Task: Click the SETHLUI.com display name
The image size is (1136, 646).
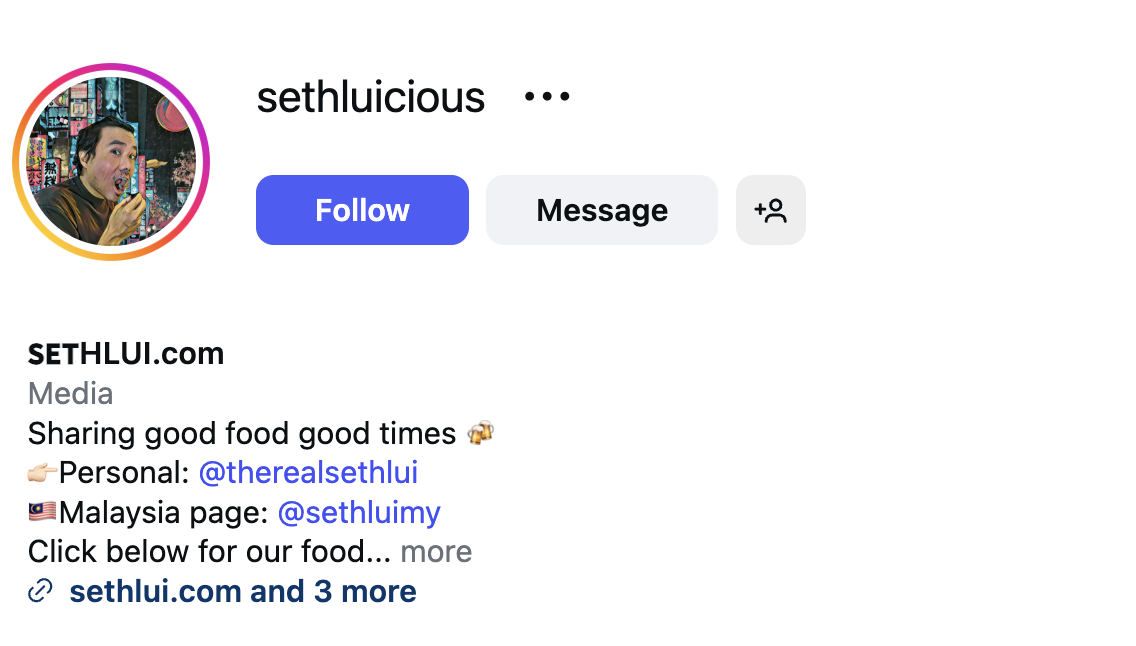Action: click(x=126, y=353)
